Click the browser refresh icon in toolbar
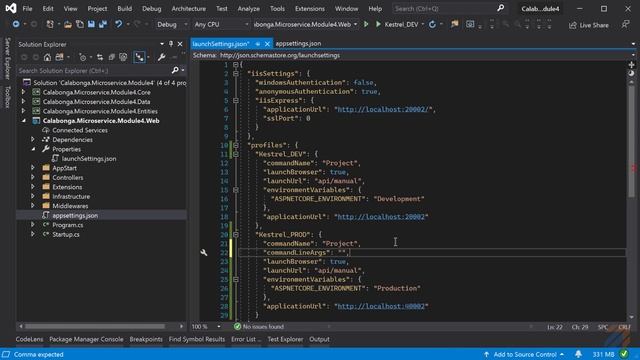This screenshot has width=640, height=360. [432, 24]
